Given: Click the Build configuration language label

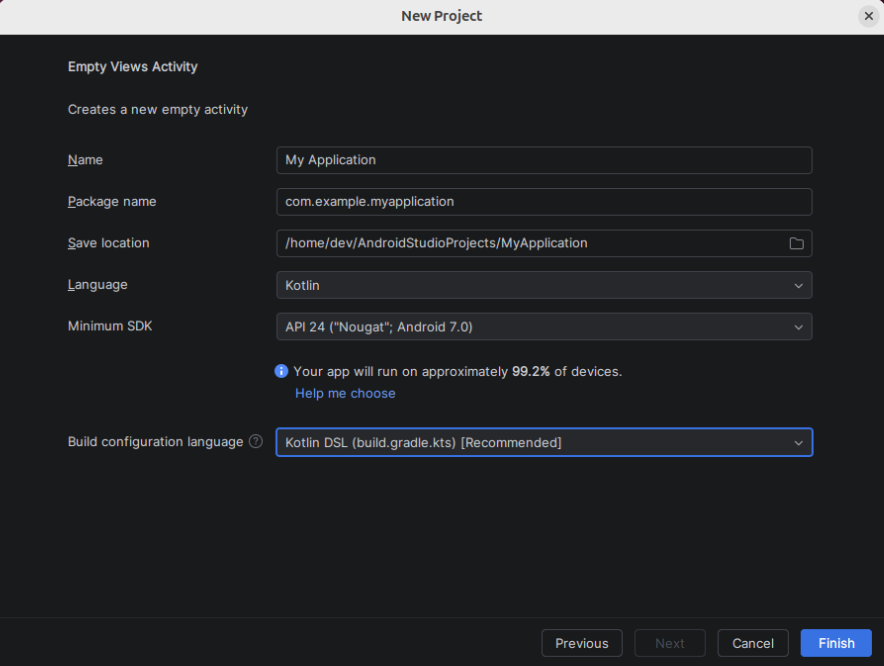Looking at the screenshot, I should pos(156,442).
